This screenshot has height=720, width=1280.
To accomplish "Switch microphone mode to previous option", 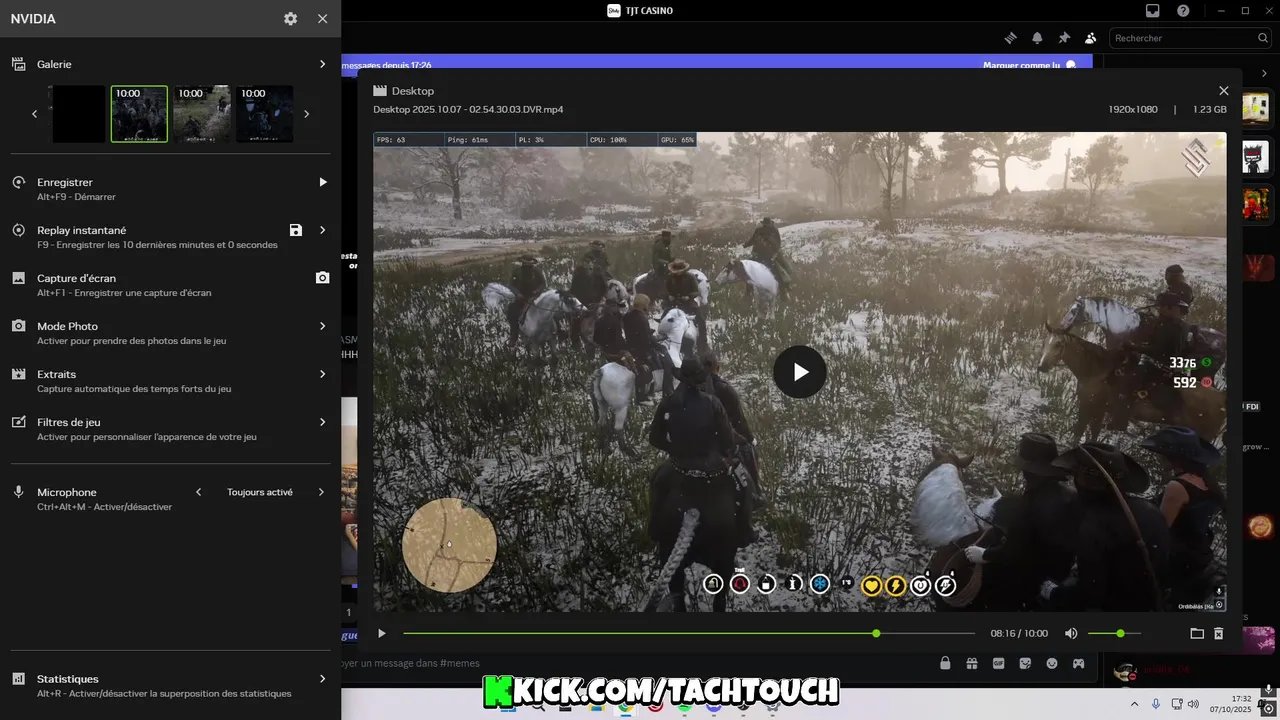I will 198,492.
